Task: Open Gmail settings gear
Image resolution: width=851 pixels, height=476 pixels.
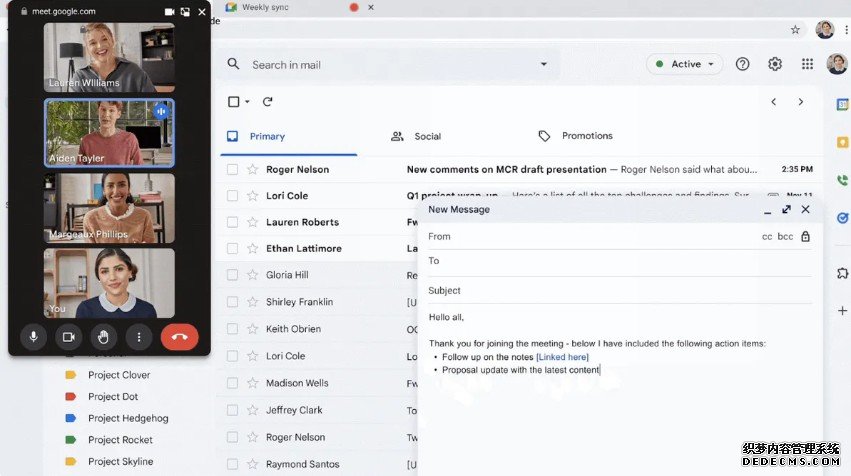Action: [775, 64]
